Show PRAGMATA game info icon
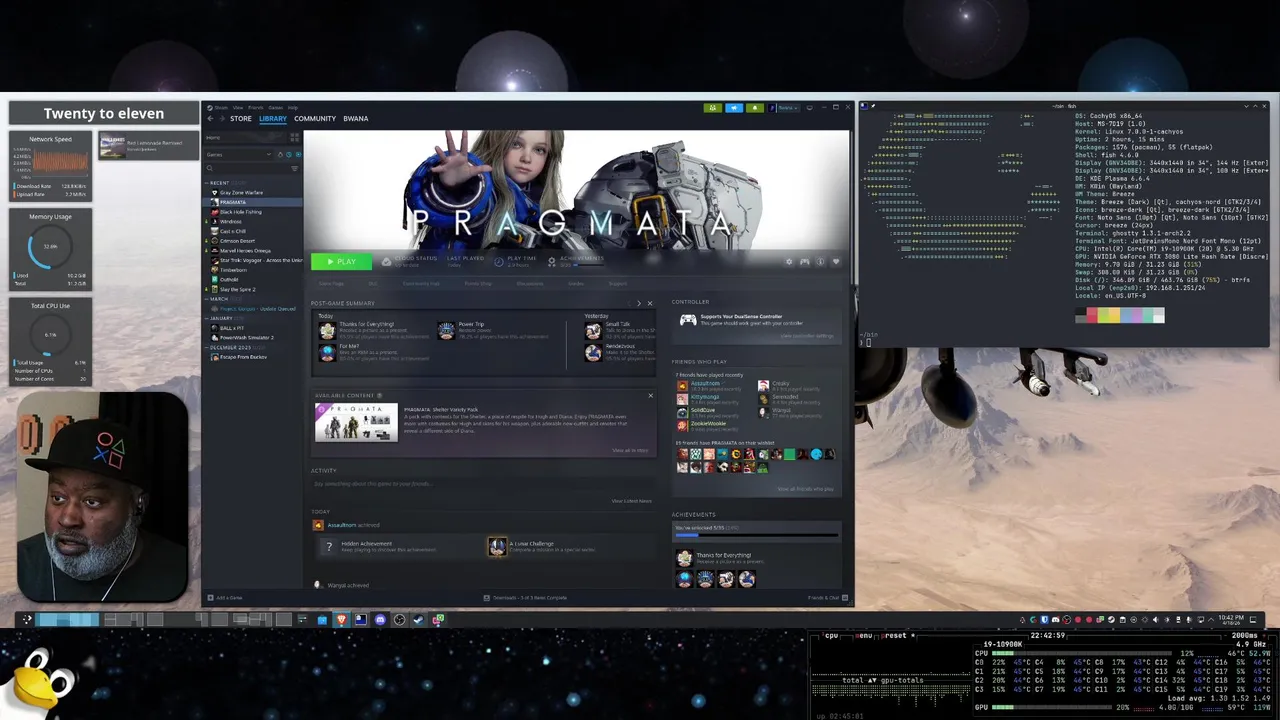1280x720 pixels. coord(820,262)
